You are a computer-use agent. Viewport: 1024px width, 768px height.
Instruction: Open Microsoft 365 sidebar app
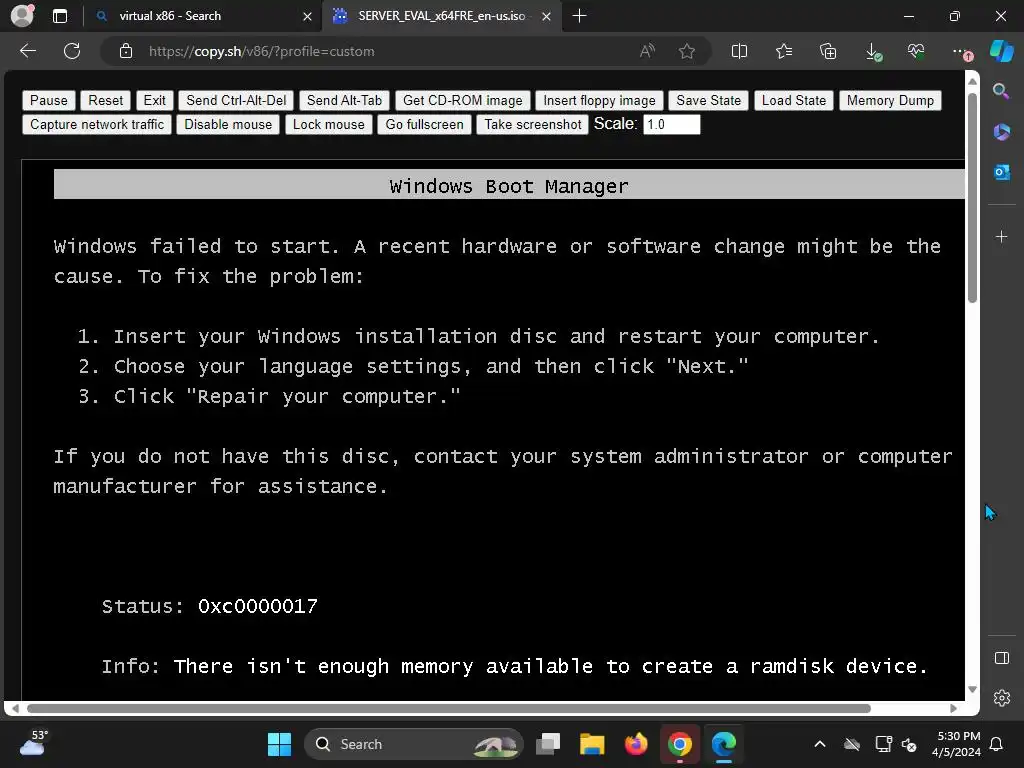(x=1001, y=132)
